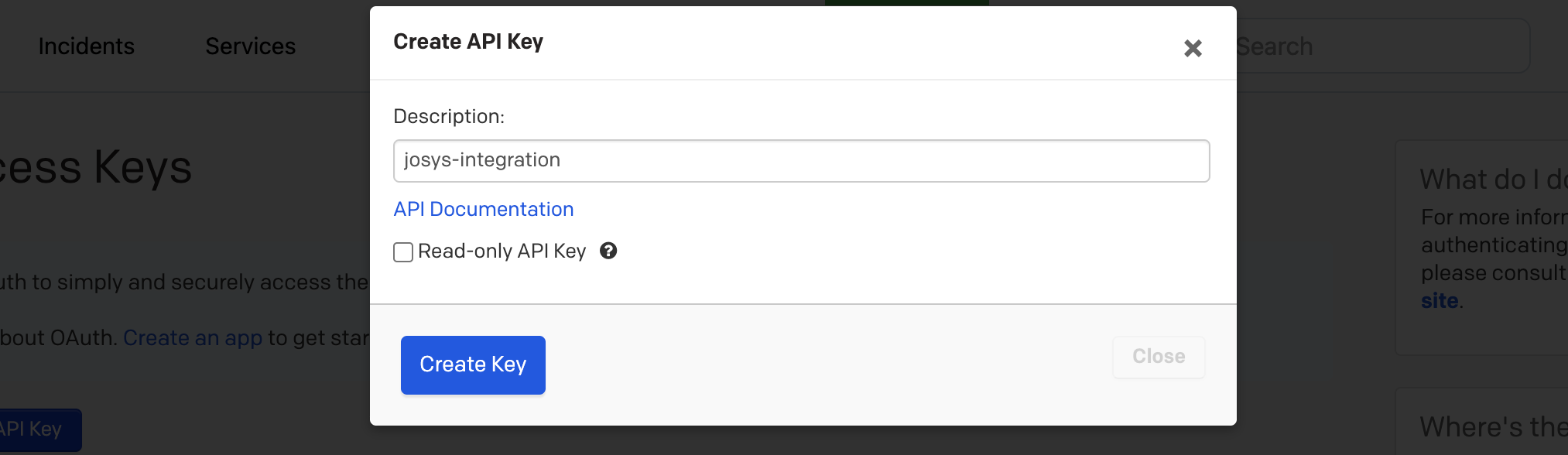Open the "site" link in help panel
This screenshot has height=455, width=1568.
(1439, 301)
